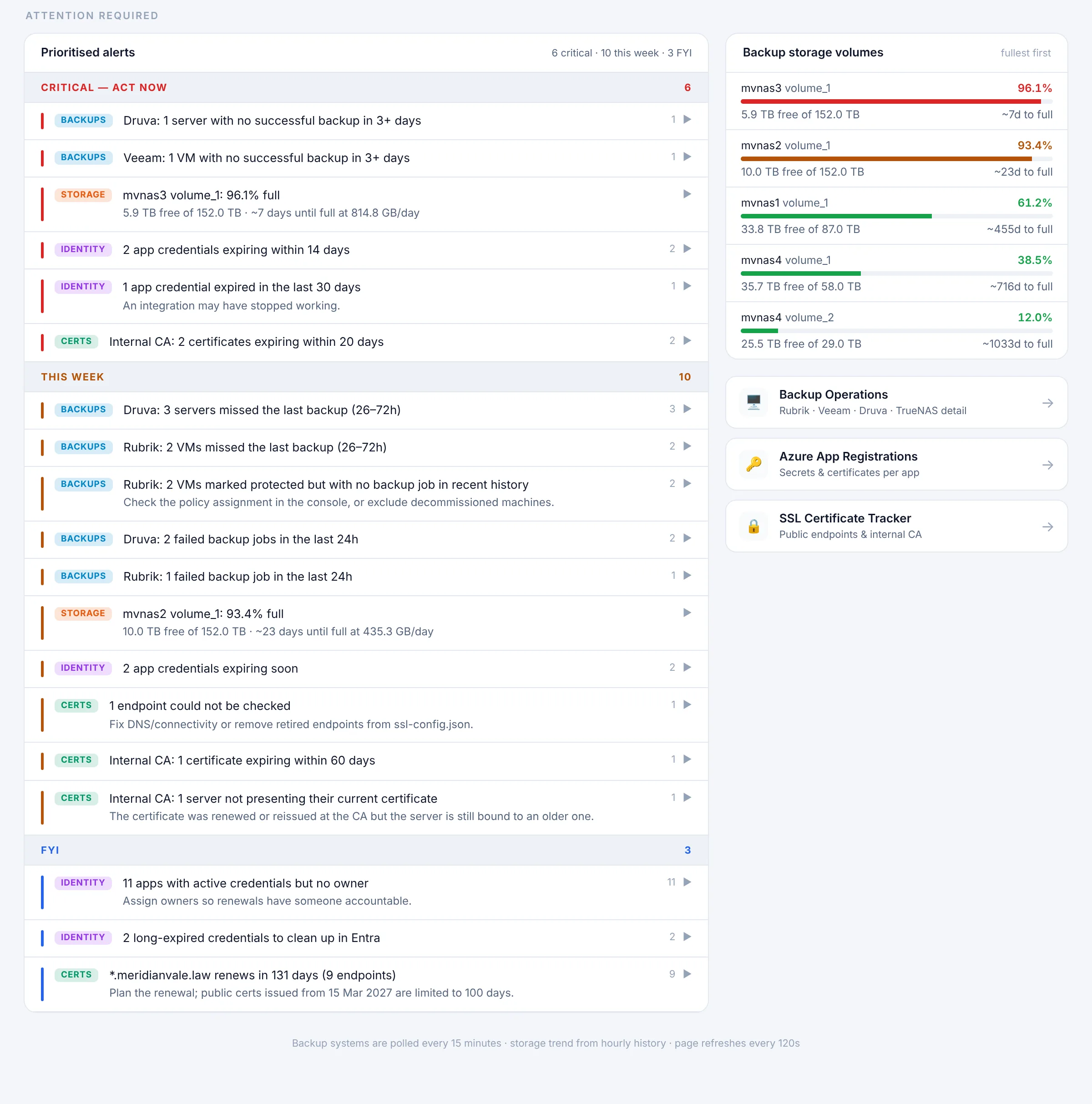Click the CERTS tag on meridianvale.law row
The height and width of the screenshot is (1104, 1092).
76,974
